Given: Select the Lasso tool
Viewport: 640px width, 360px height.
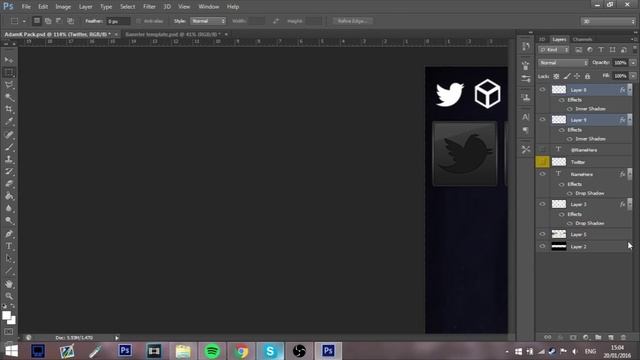Looking at the screenshot, I should coord(9,85).
